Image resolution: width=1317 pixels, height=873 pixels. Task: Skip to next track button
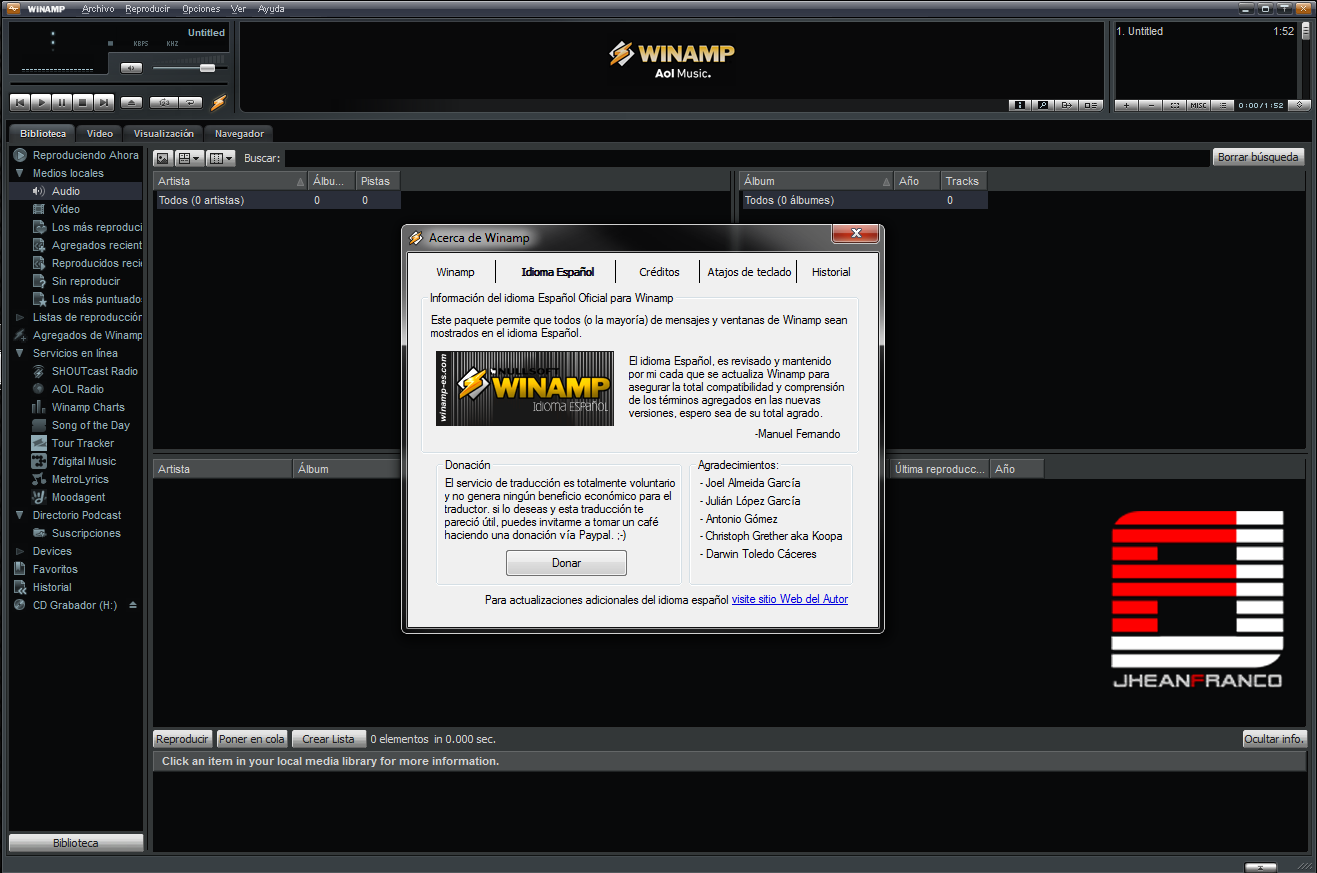pos(104,102)
